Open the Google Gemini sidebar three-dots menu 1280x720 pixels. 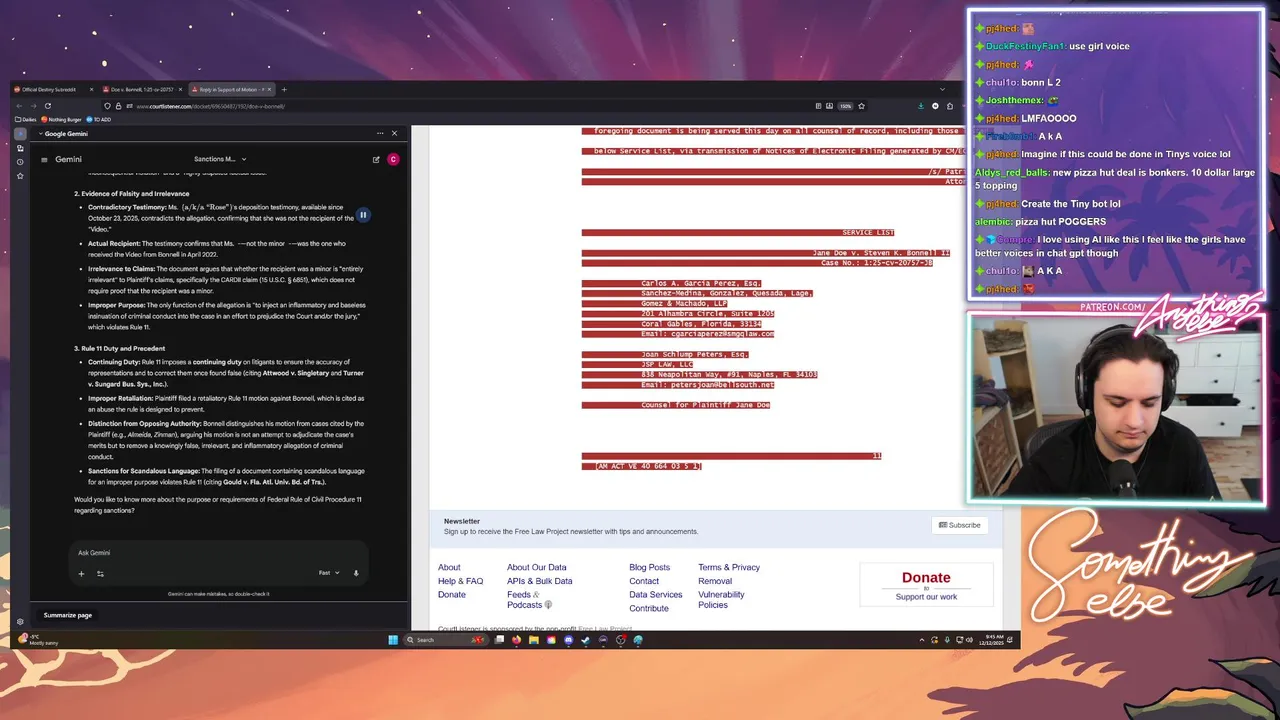point(380,133)
